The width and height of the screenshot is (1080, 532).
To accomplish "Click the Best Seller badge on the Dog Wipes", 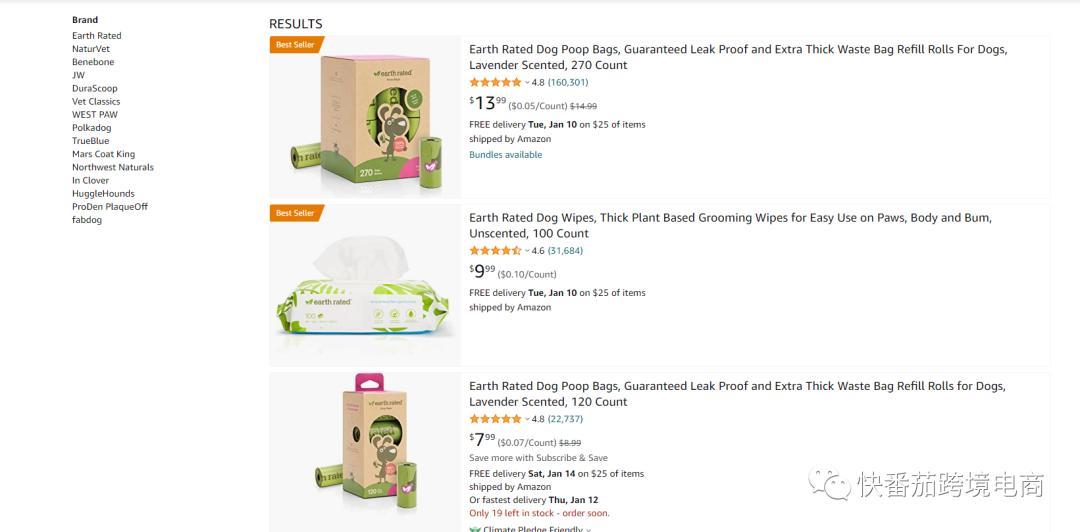I will coord(295,213).
